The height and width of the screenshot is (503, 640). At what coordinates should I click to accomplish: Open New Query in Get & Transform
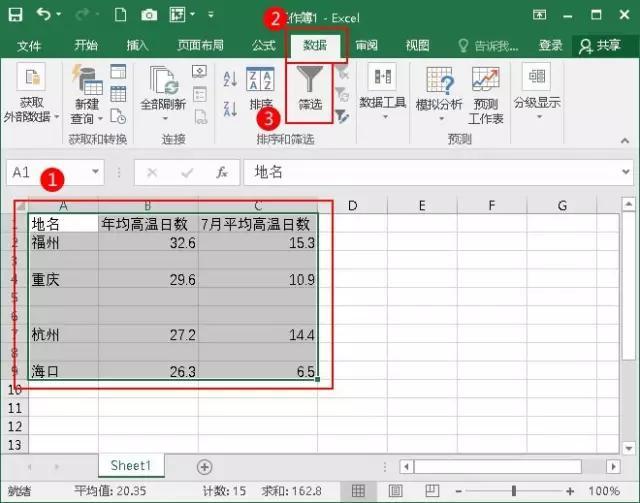click(87, 95)
